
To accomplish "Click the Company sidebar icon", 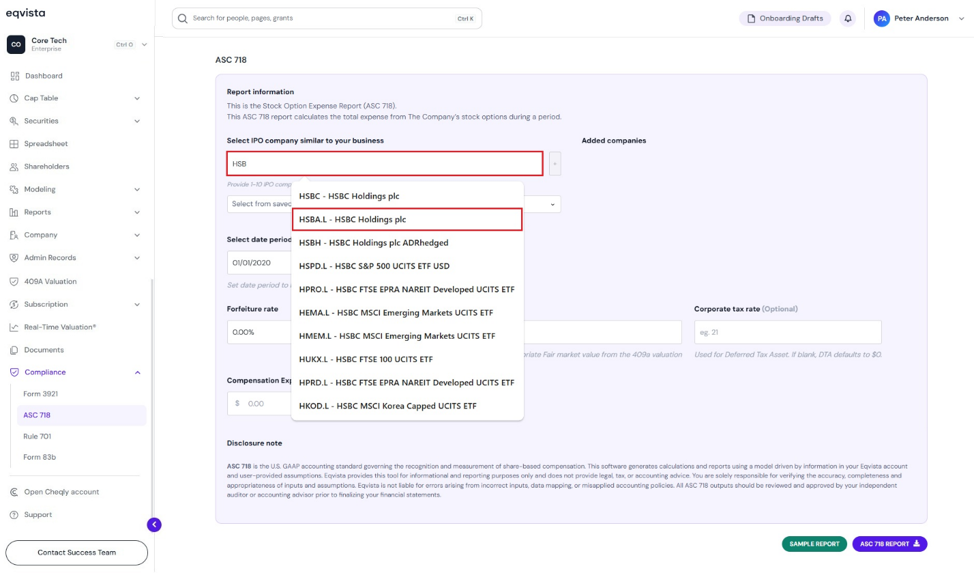I will point(14,235).
